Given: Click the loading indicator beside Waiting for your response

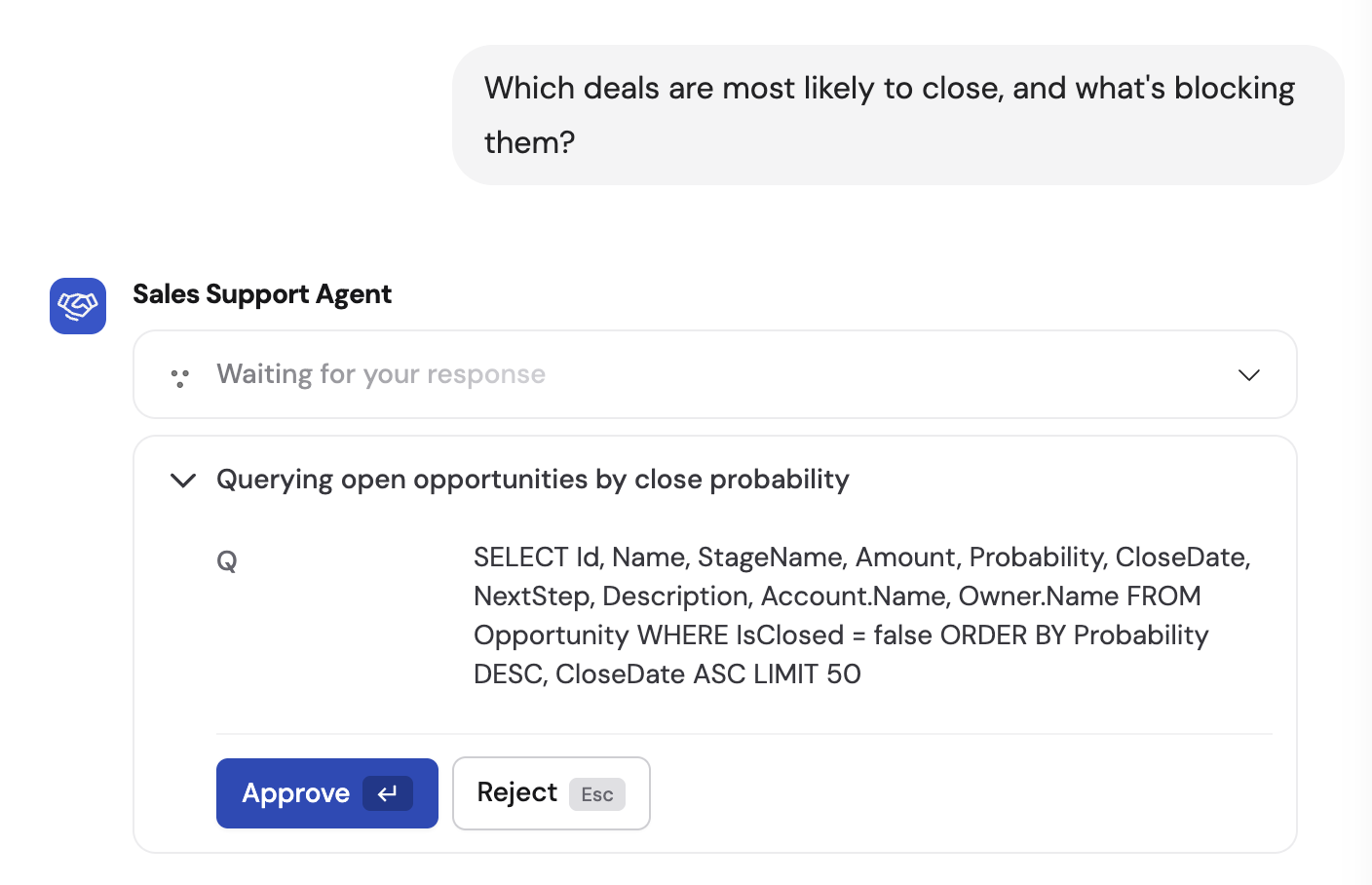Looking at the screenshot, I should [x=179, y=376].
